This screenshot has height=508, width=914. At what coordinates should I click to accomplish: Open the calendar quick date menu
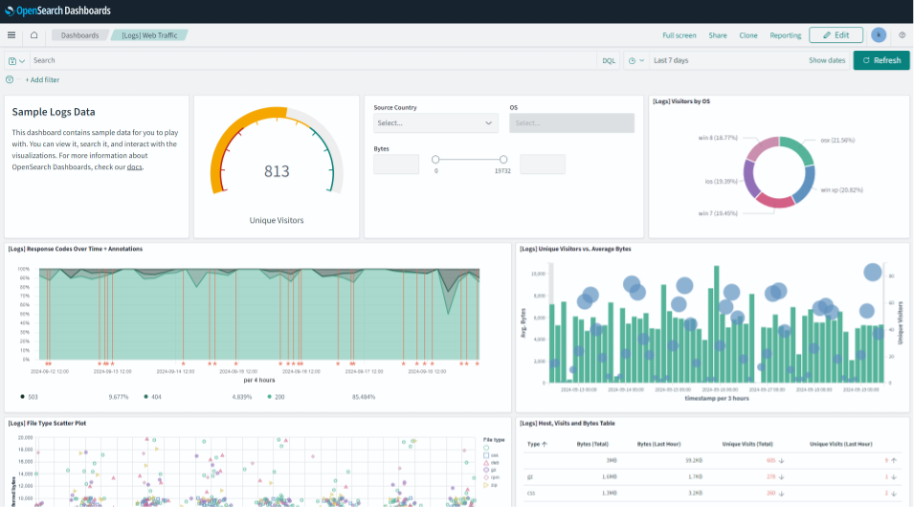point(635,61)
